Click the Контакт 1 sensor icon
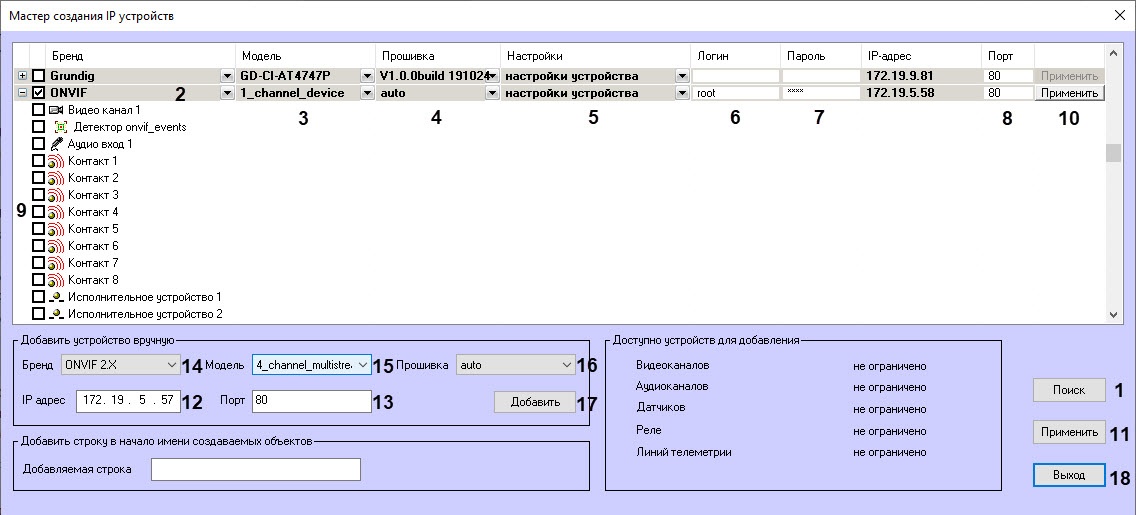Screen dimensions: 1136x515 coord(56,161)
